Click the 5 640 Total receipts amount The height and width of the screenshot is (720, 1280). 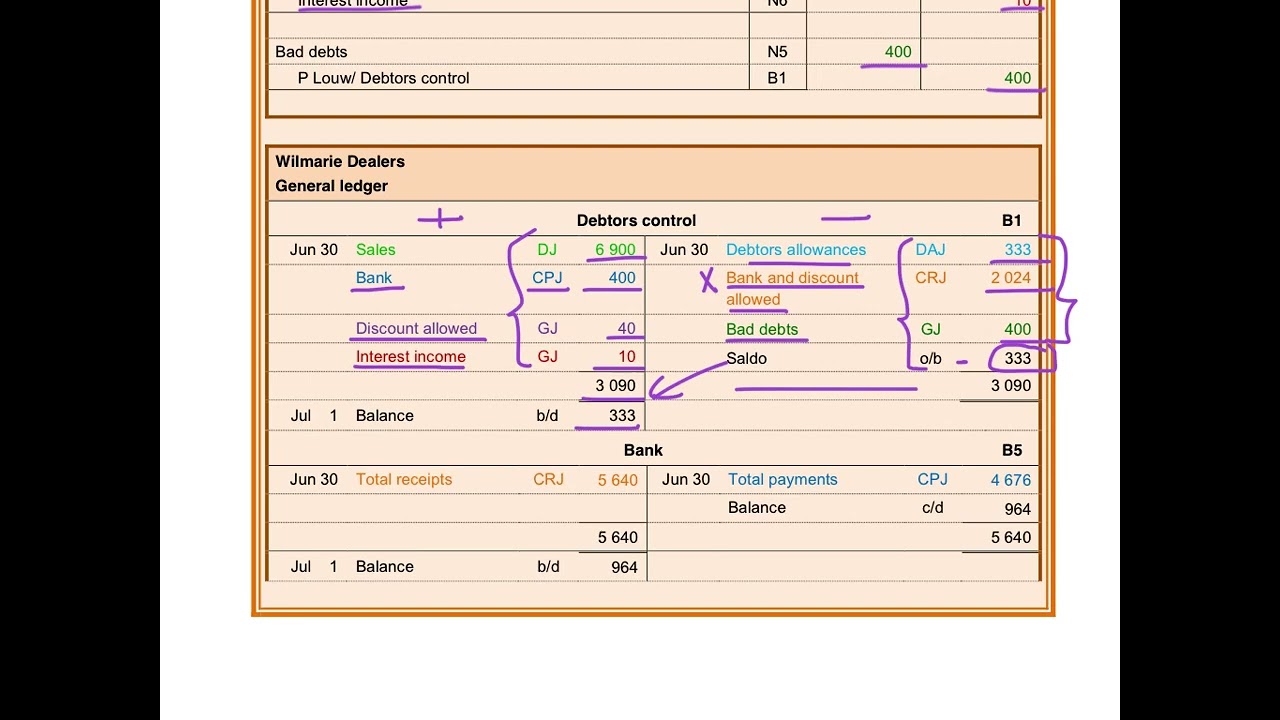(x=618, y=480)
